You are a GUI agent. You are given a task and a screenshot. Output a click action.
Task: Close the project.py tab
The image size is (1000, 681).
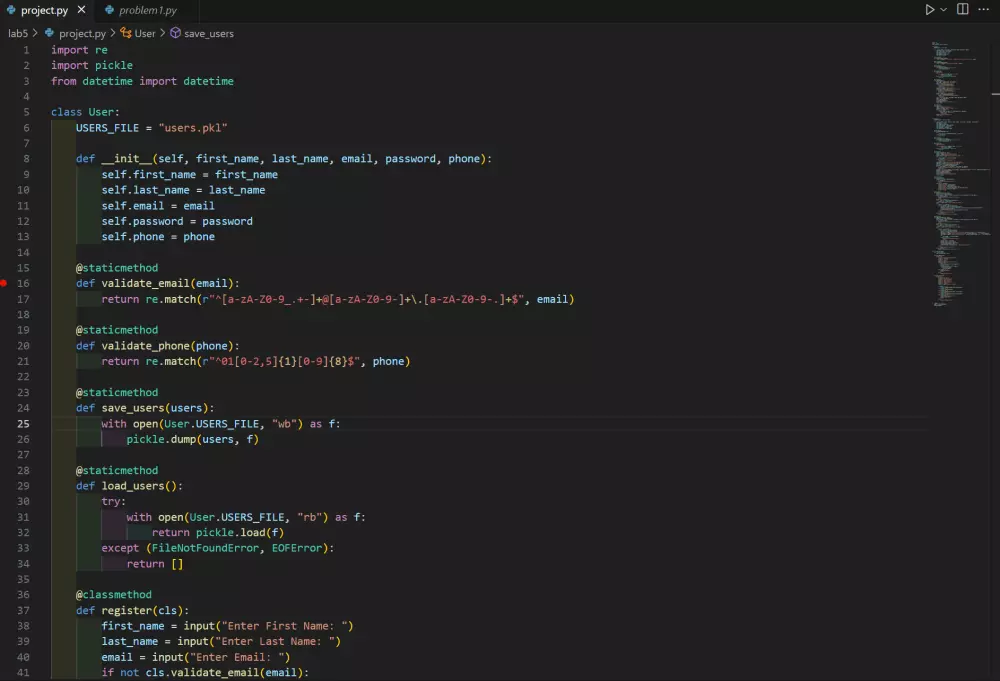81,10
